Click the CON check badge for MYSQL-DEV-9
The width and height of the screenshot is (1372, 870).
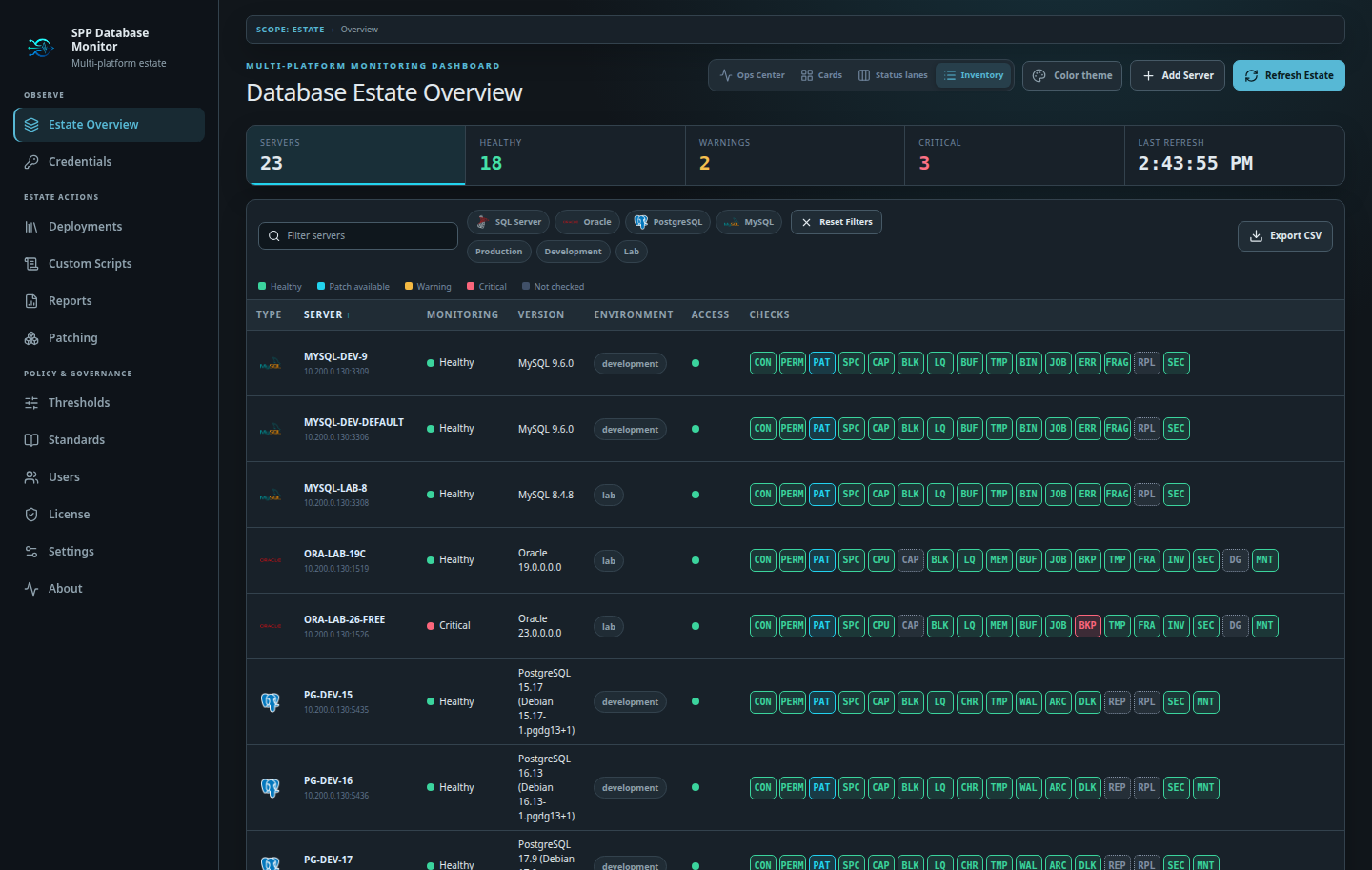point(763,363)
